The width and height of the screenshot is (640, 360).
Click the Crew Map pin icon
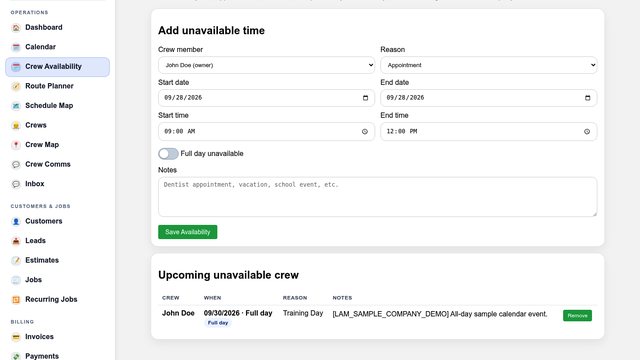coord(16,145)
